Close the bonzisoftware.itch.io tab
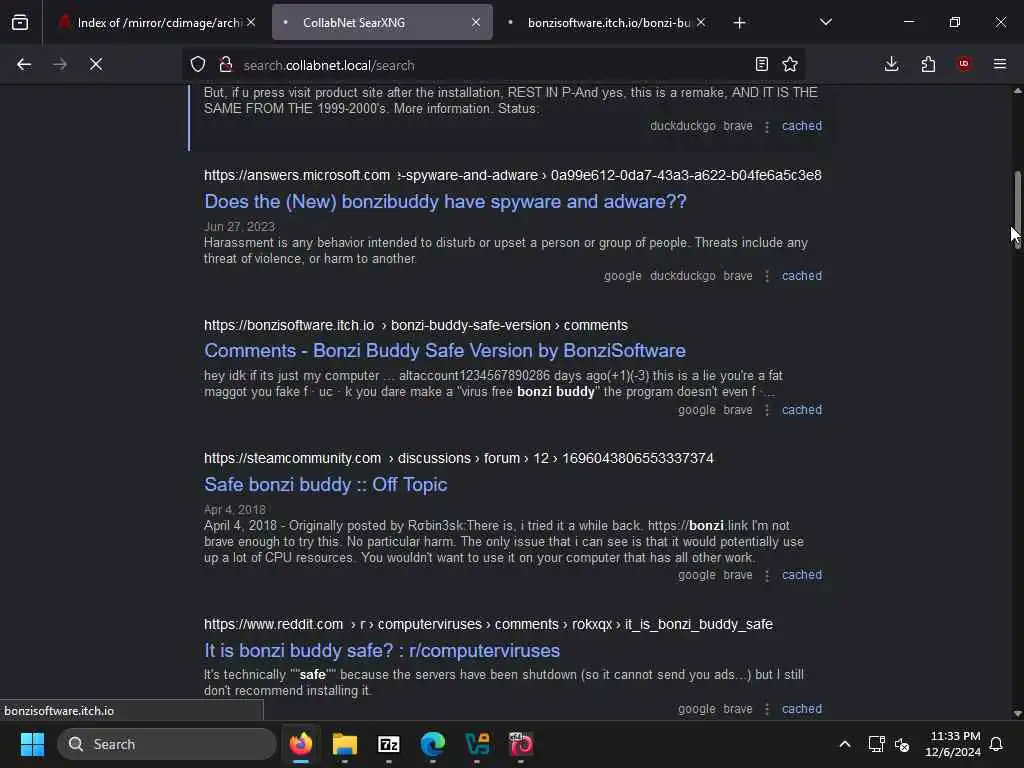1024x768 pixels. pyautogui.click(x=701, y=22)
